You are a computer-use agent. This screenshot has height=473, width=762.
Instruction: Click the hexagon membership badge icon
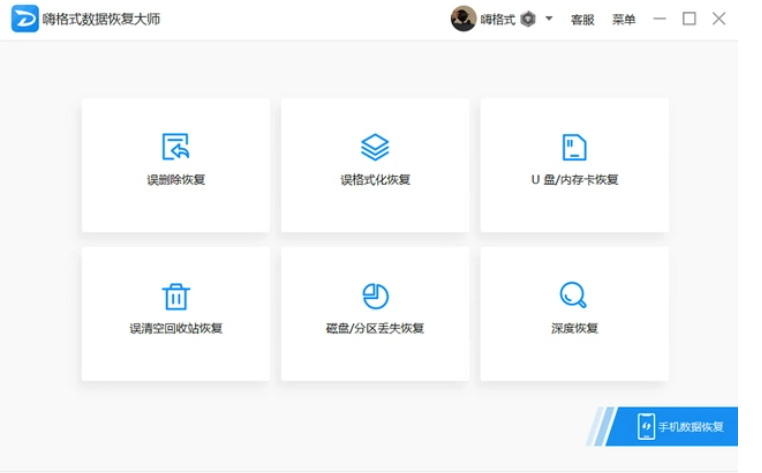pyautogui.click(x=529, y=19)
